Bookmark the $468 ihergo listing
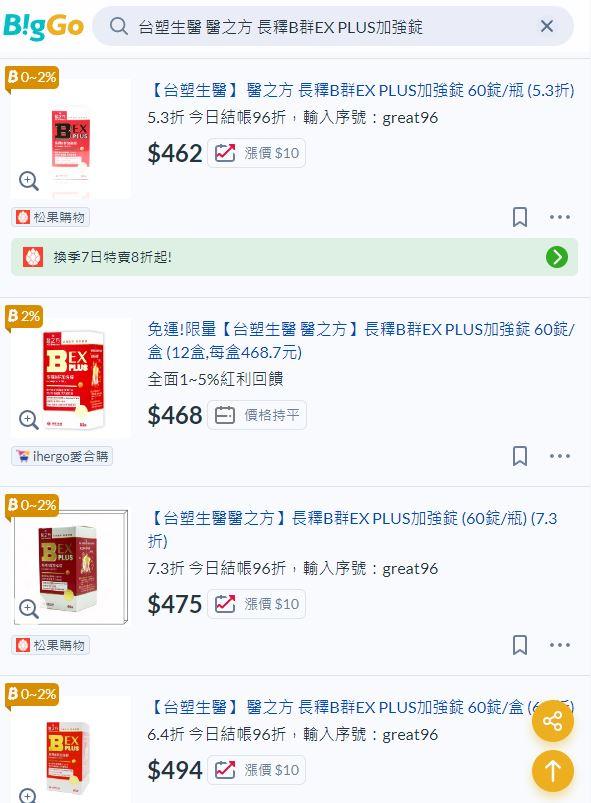This screenshot has width=591, height=803. point(520,456)
